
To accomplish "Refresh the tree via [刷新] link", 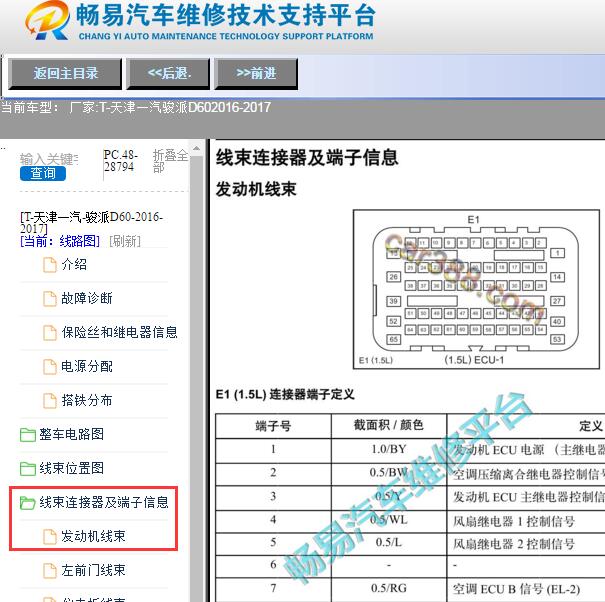I will coord(125,241).
